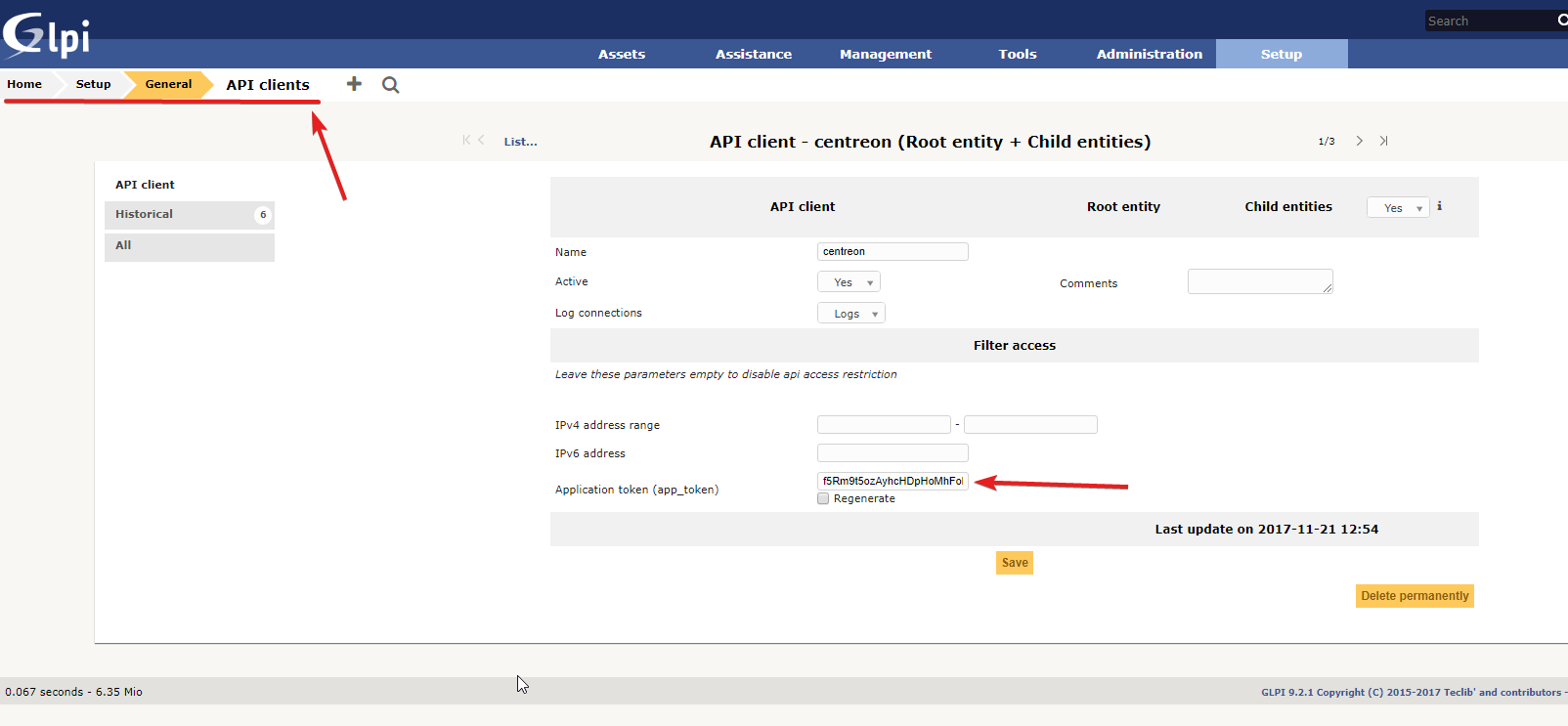Go to next record arrow
This screenshot has width=1568, height=726.
point(1359,141)
